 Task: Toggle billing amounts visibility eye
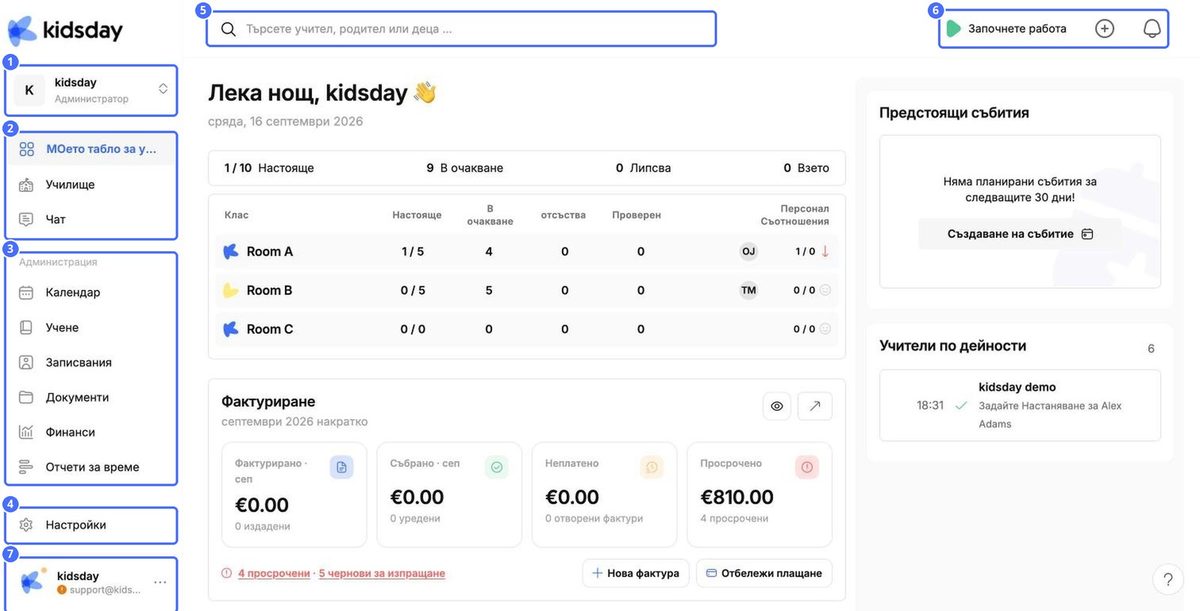(778, 405)
